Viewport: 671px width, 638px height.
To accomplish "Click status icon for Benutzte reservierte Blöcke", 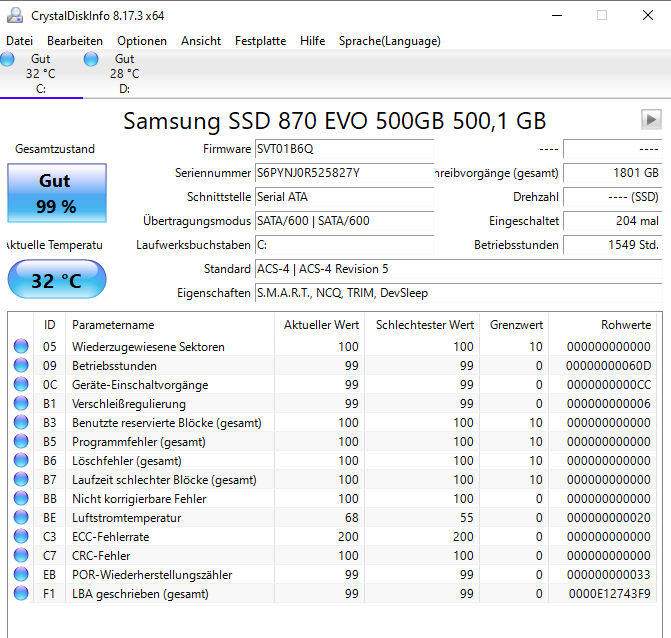I will tap(21, 422).
